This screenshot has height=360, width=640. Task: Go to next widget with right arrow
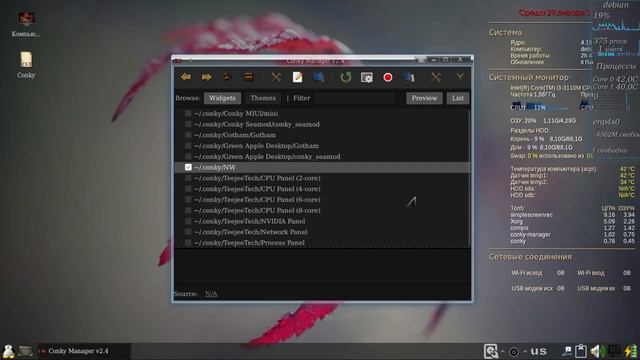point(207,77)
